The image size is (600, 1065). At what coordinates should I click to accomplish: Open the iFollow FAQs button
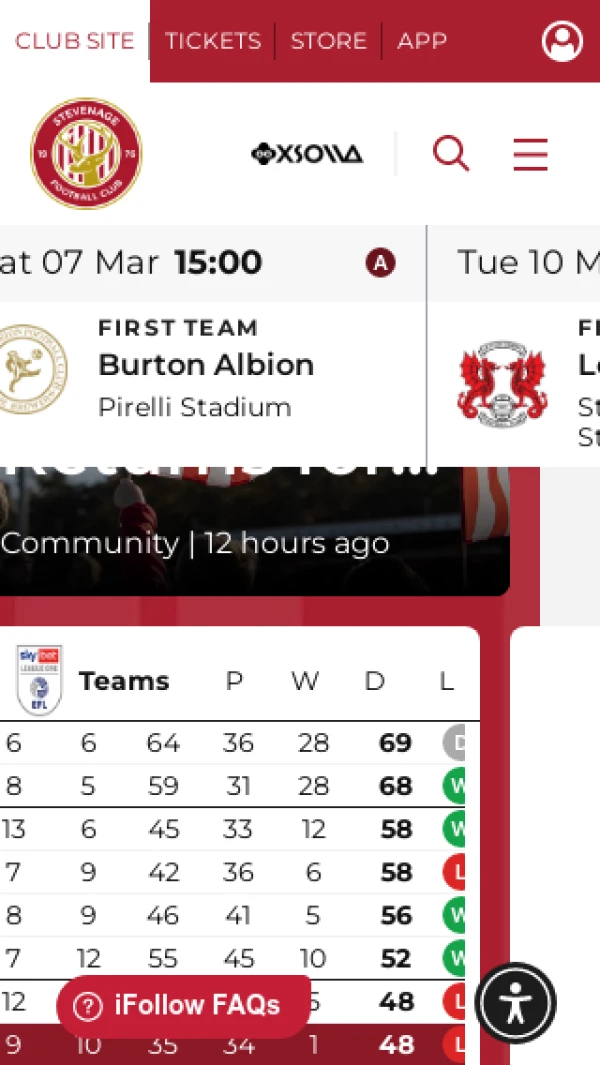pyautogui.click(x=183, y=1006)
